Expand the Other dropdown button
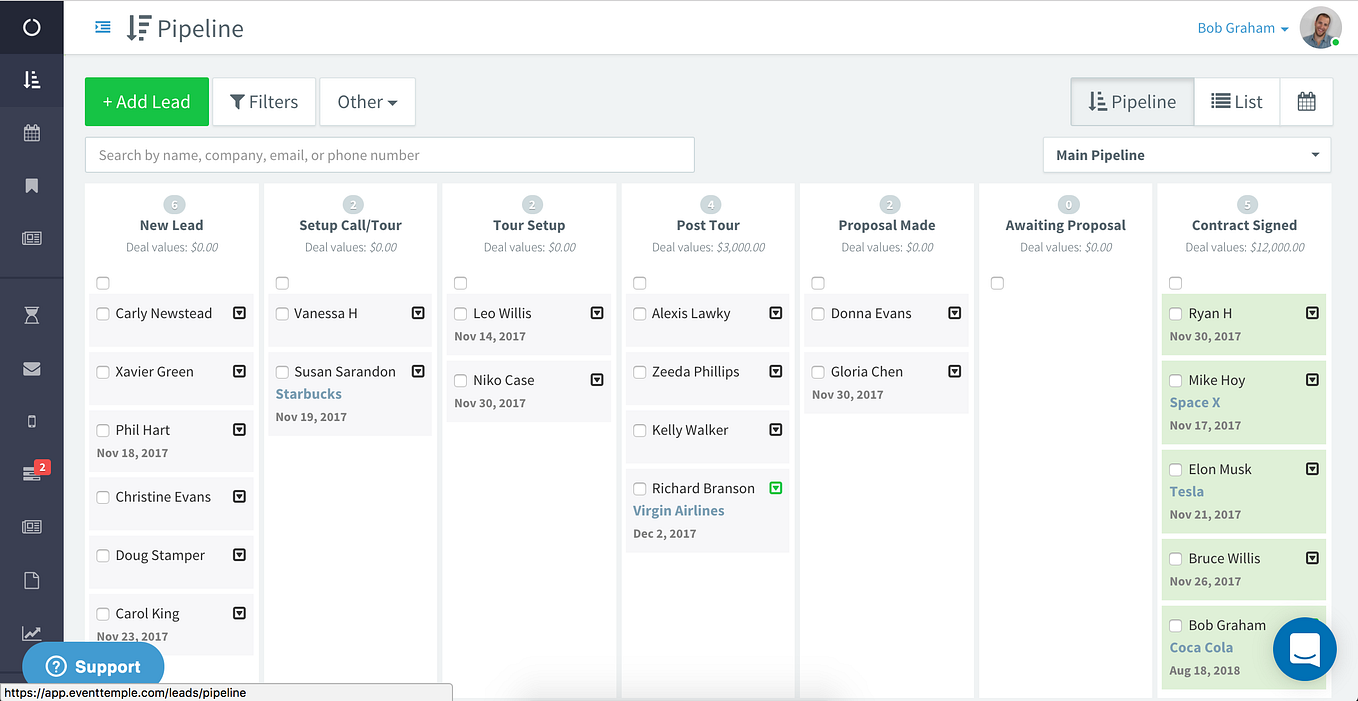The width and height of the screenshot is (1358, 701). [x=367, y=102]
